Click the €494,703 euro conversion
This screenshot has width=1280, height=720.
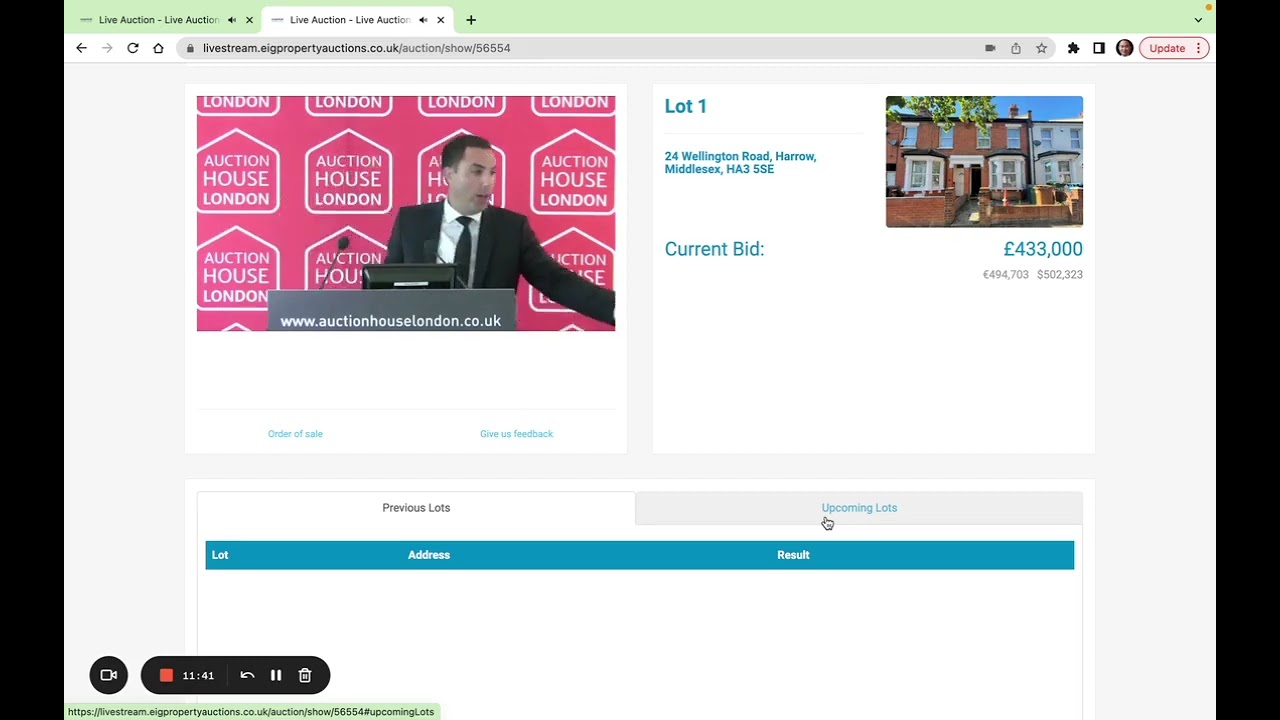[1005, 274]
